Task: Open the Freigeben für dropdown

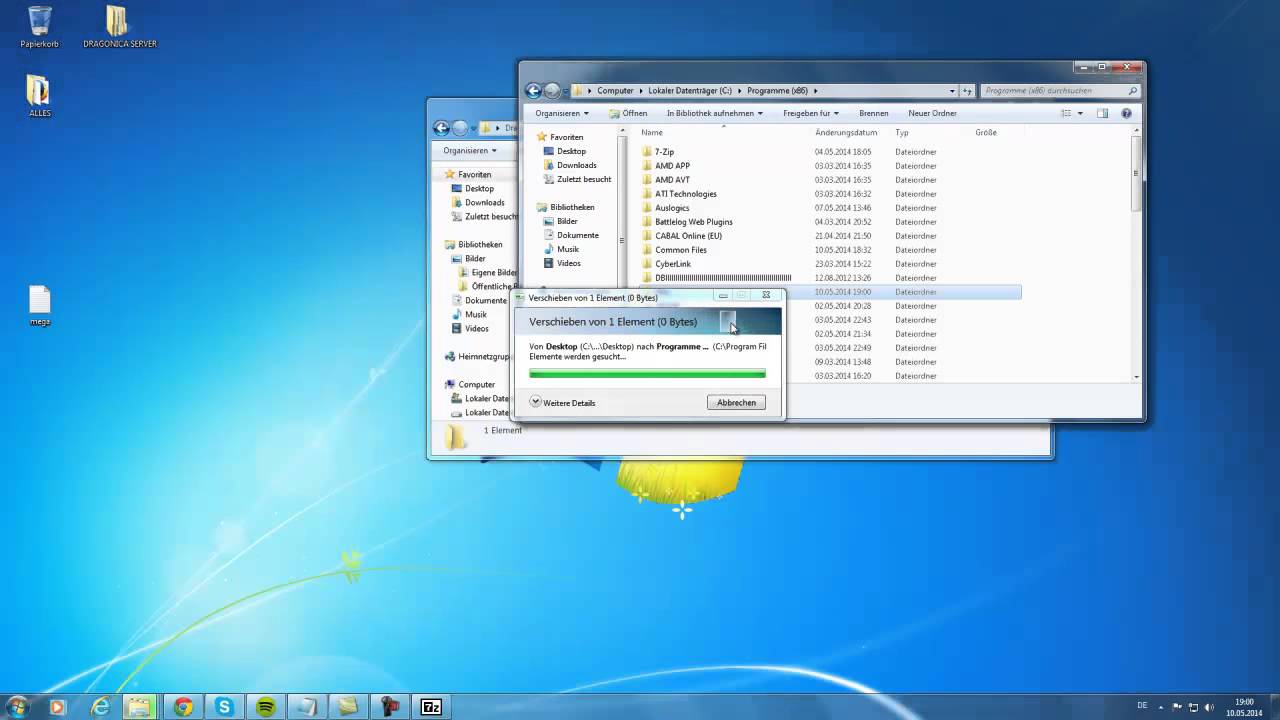Action: (x=810, y=113)
